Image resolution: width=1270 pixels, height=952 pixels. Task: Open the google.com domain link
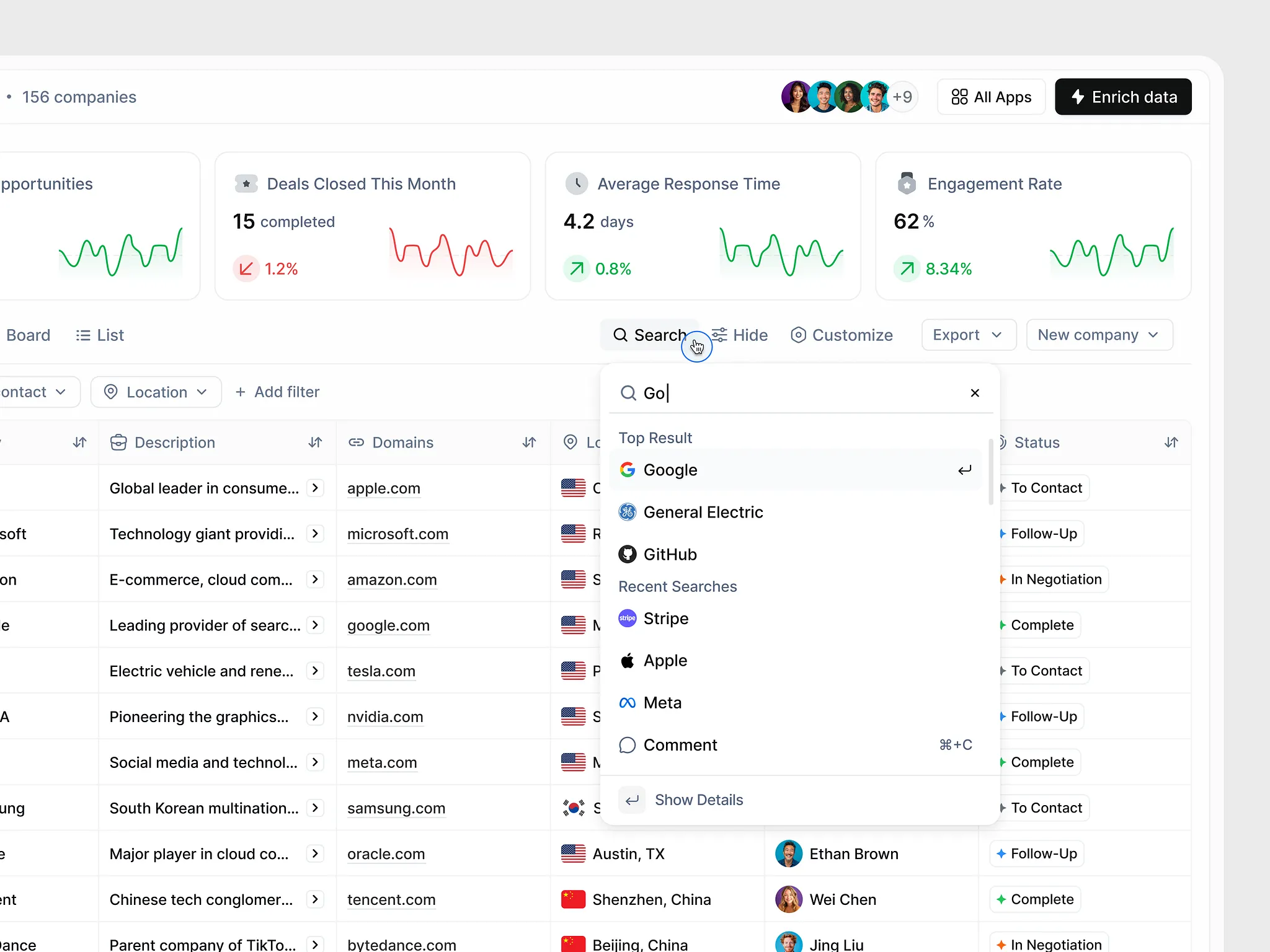(388, 625)
